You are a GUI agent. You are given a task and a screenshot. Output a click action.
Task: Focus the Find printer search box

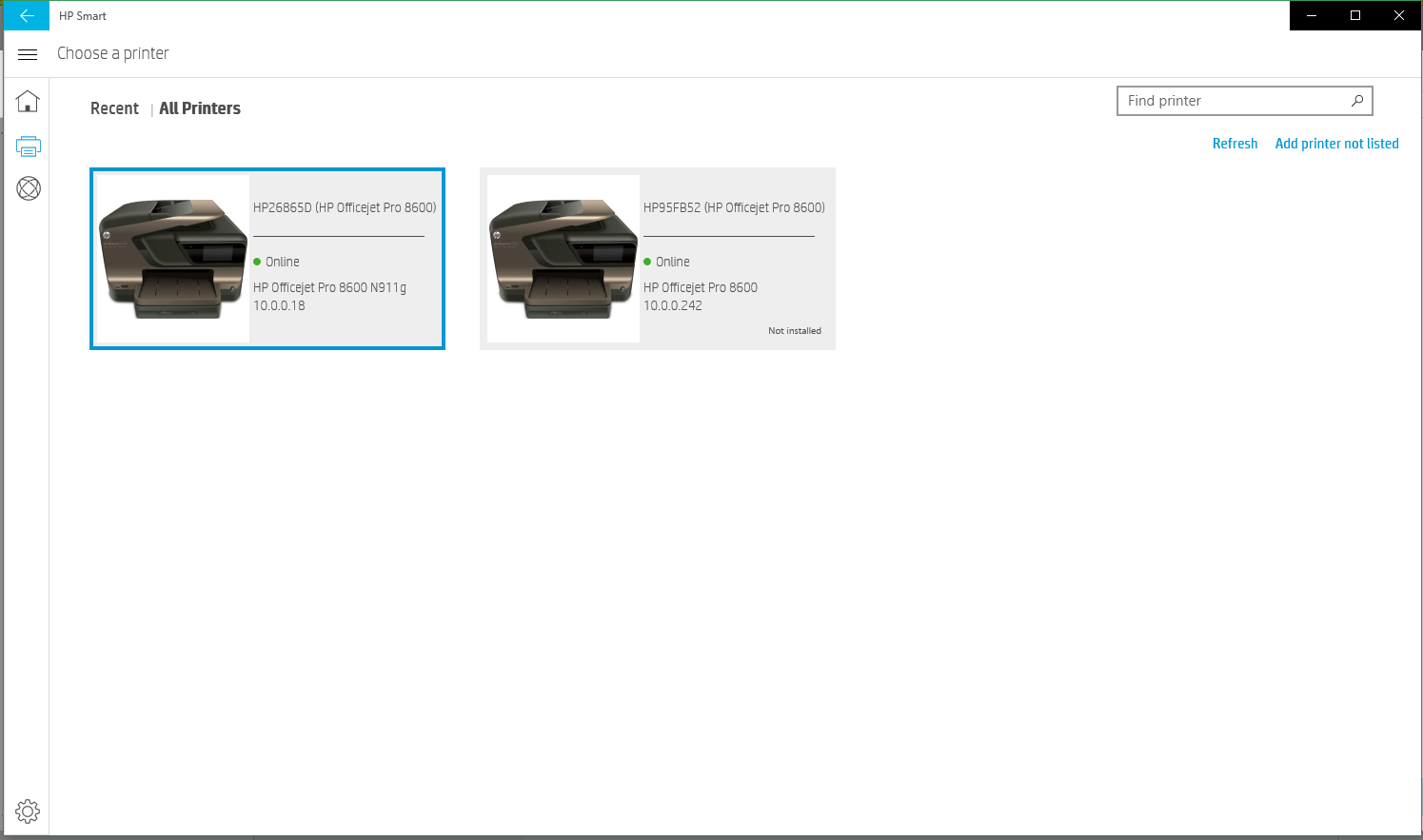coord(1244,101)
